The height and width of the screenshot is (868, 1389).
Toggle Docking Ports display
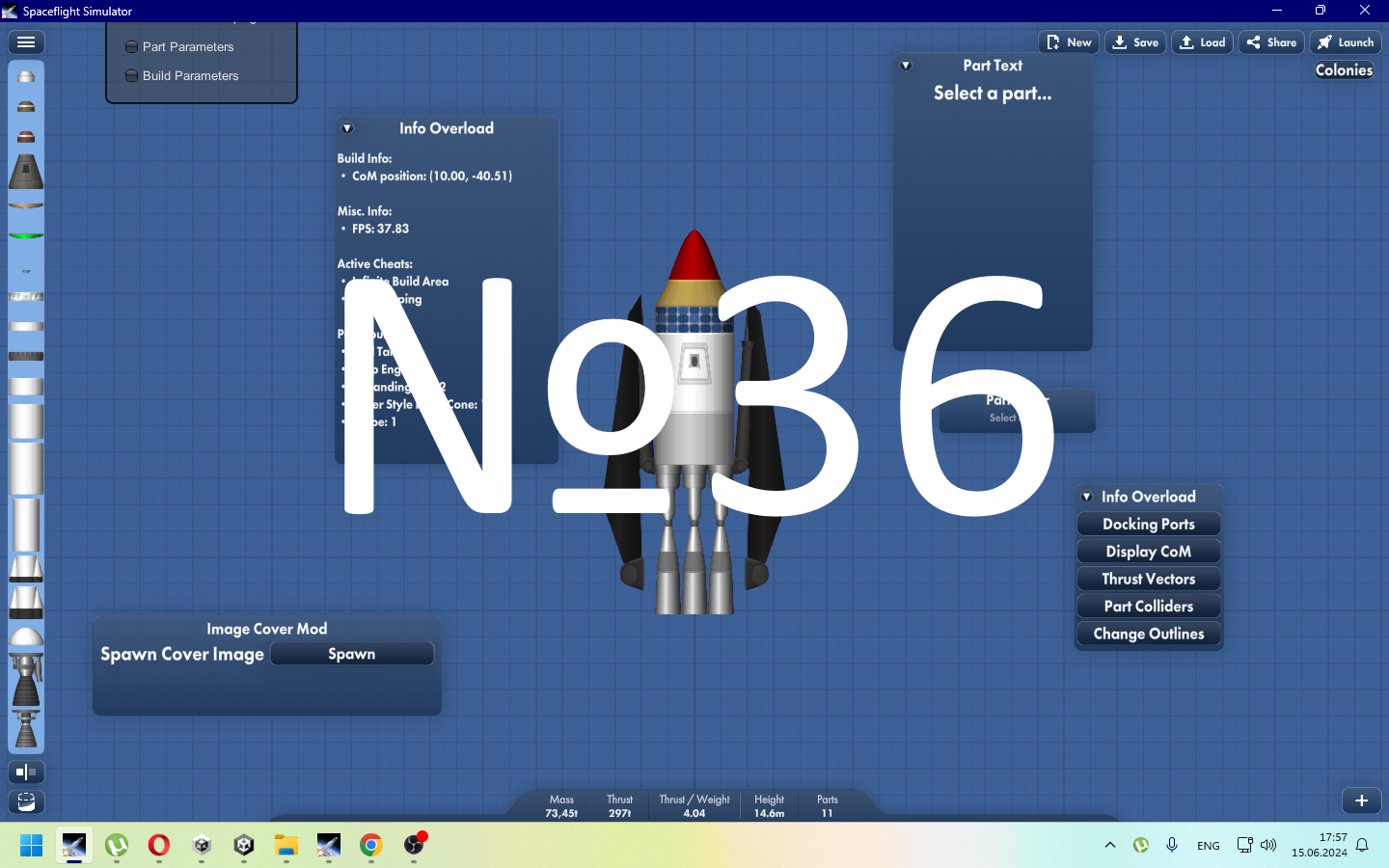point(1149,524)
